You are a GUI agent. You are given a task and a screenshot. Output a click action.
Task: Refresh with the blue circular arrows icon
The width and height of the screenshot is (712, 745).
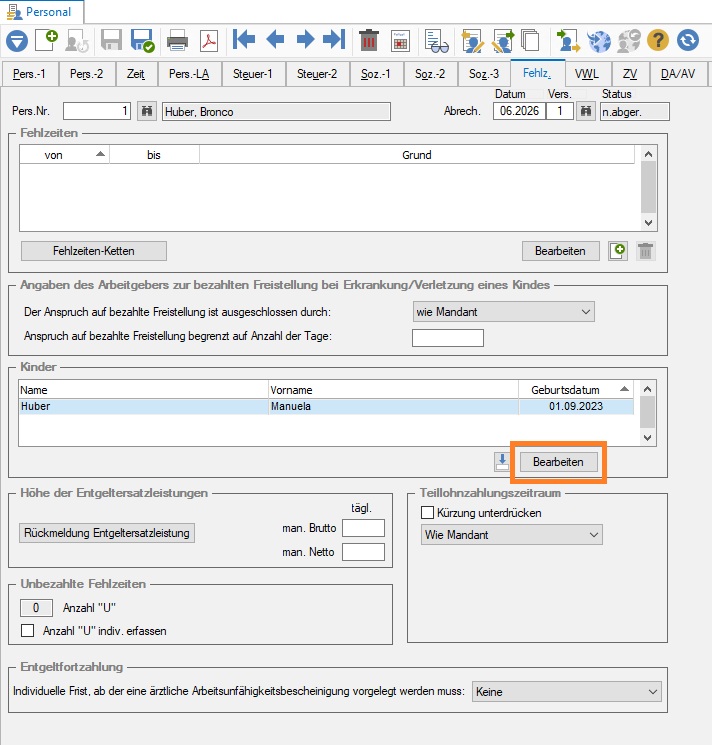click(688, 40)
